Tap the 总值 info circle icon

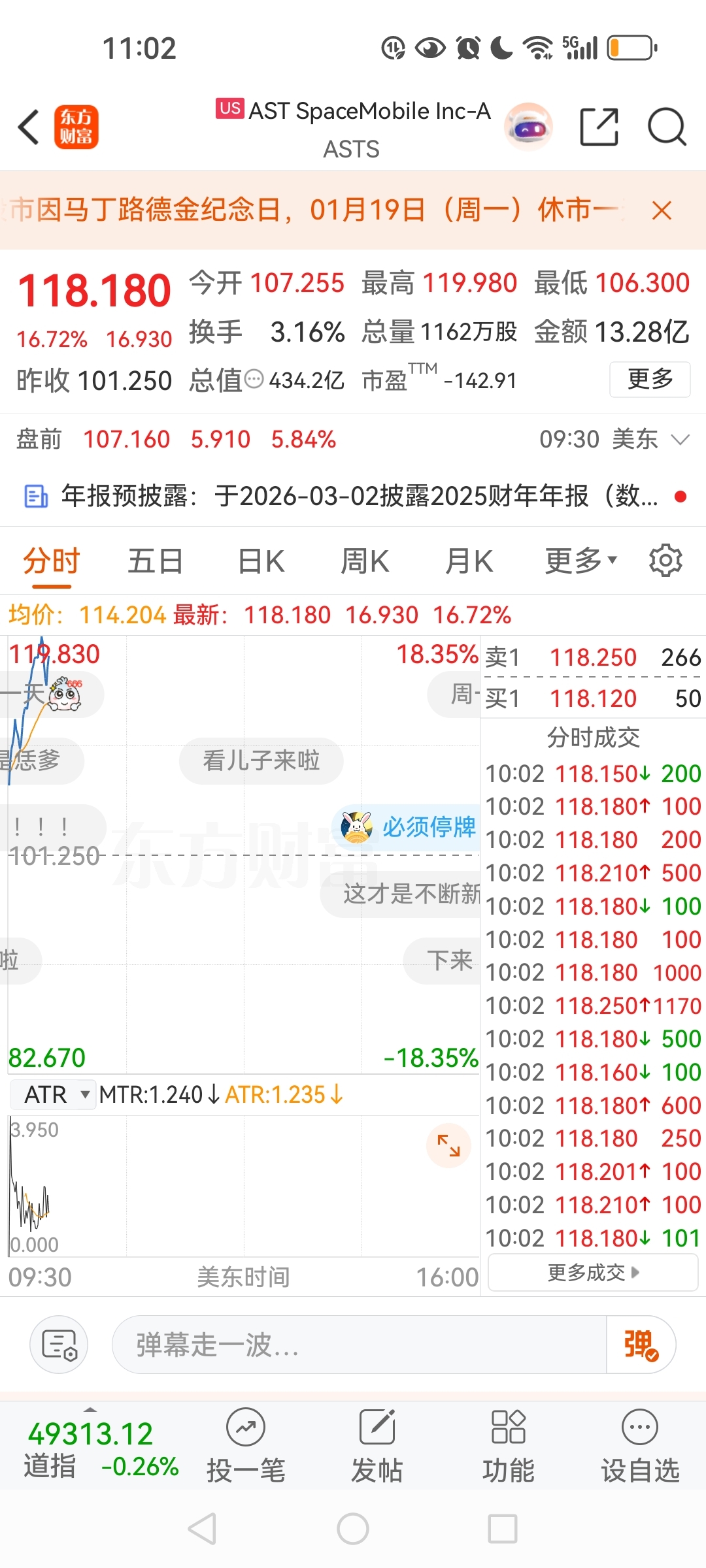pos(254,379)
